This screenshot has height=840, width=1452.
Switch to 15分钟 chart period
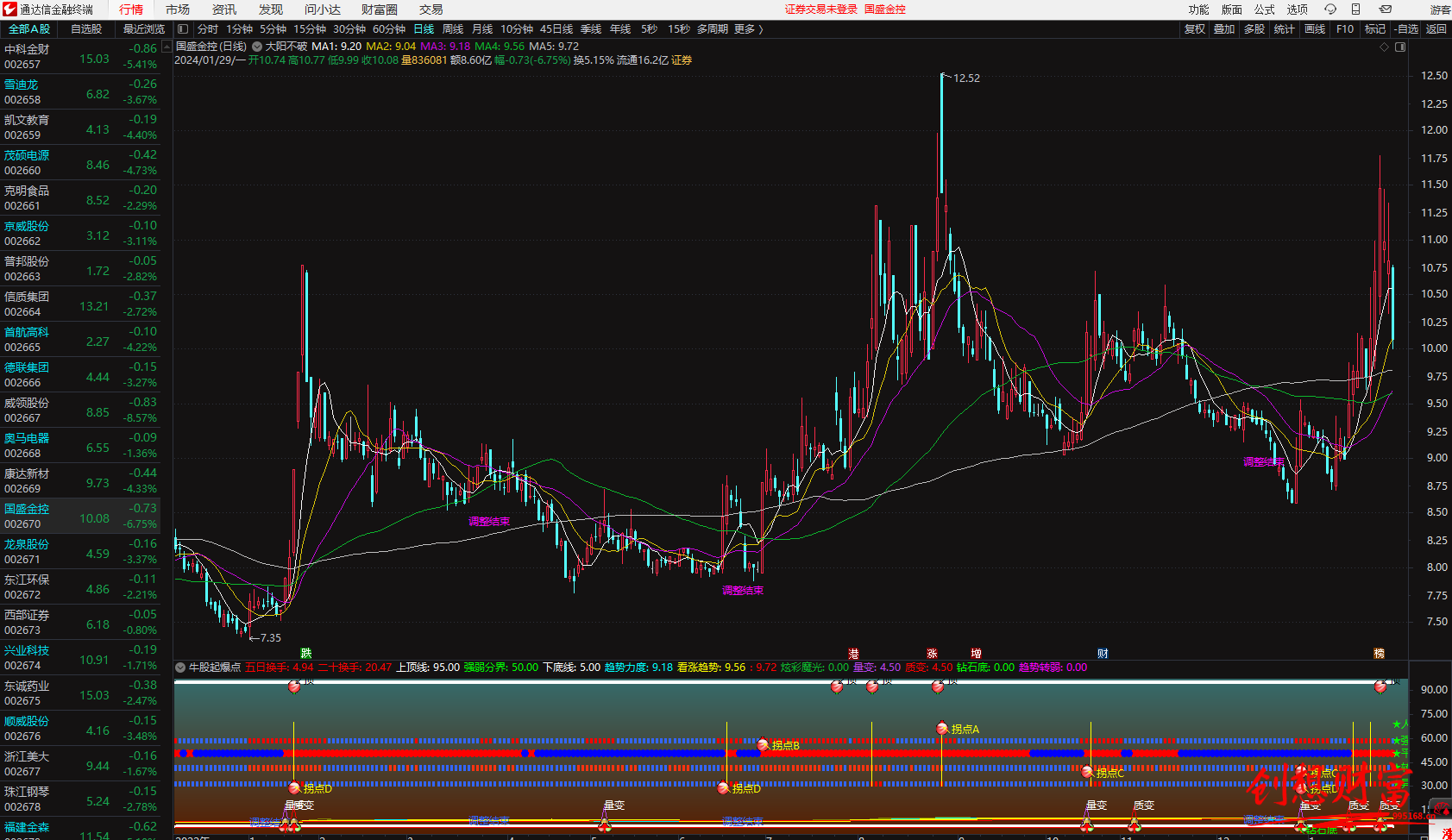pos(310,29)
